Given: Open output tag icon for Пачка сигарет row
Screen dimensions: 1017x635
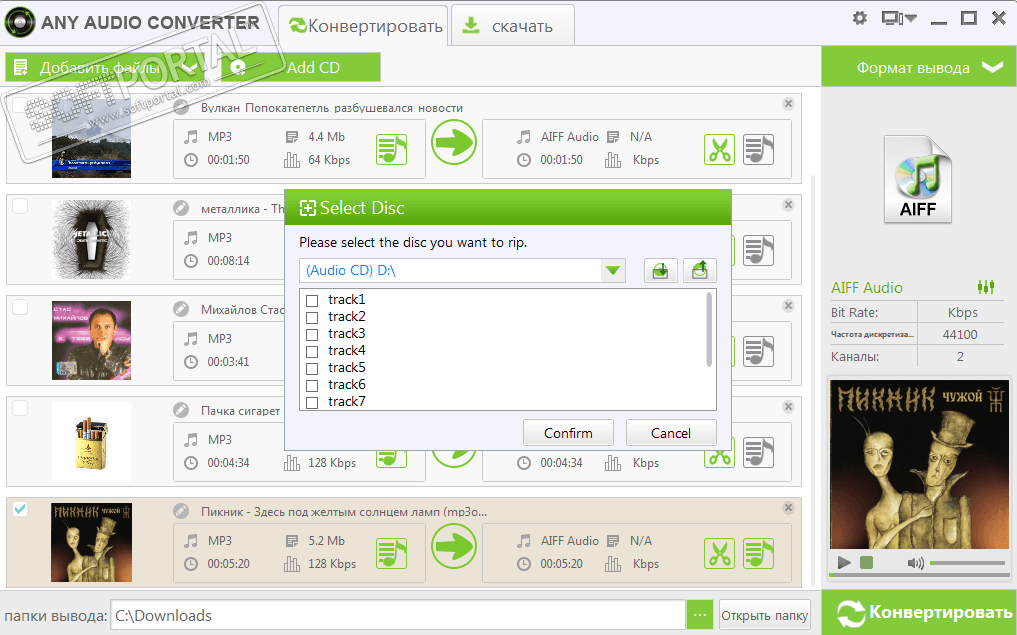Looking at the screenshot, I should (x=758, y=452).
